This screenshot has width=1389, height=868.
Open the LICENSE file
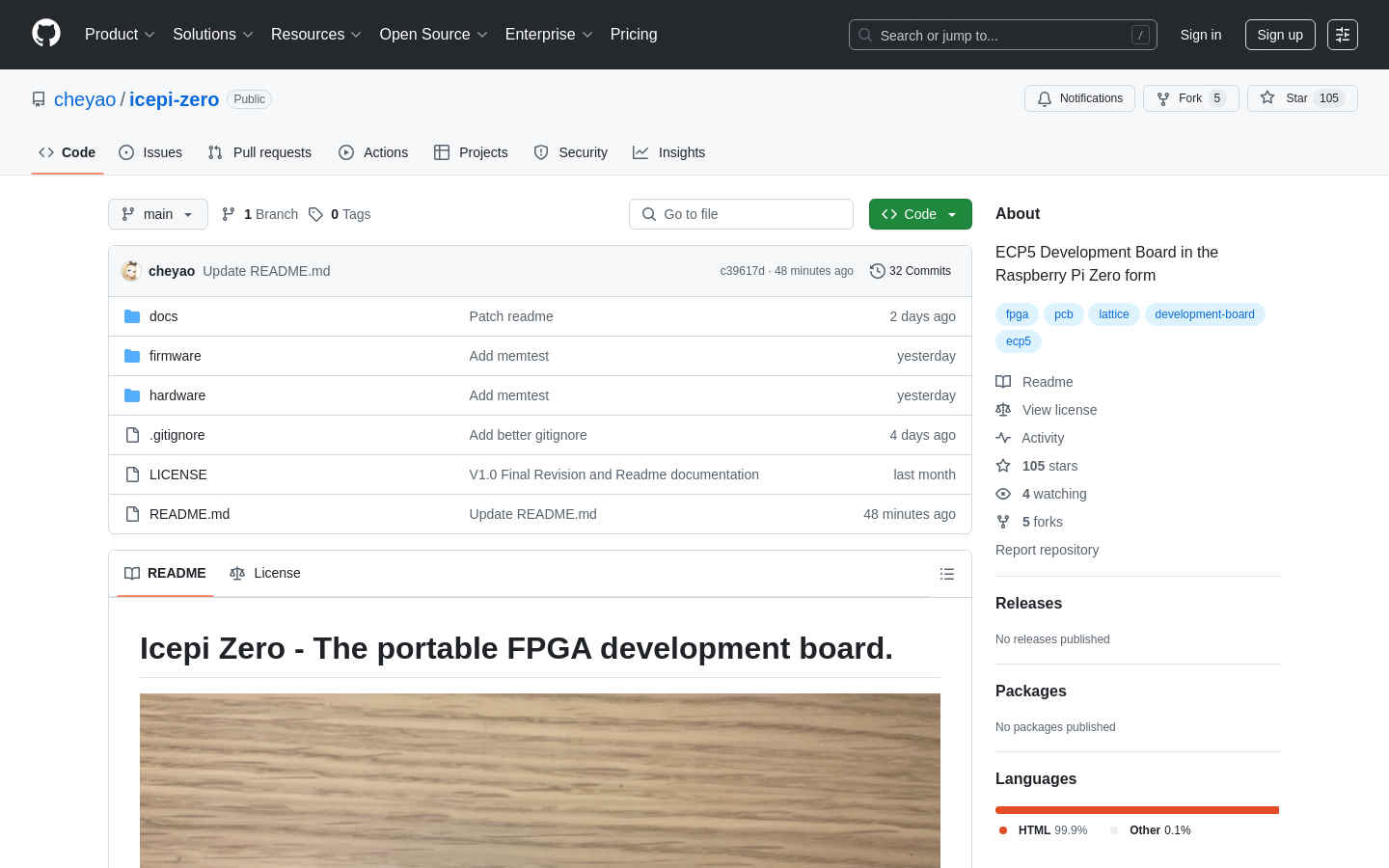coord(178,475)
